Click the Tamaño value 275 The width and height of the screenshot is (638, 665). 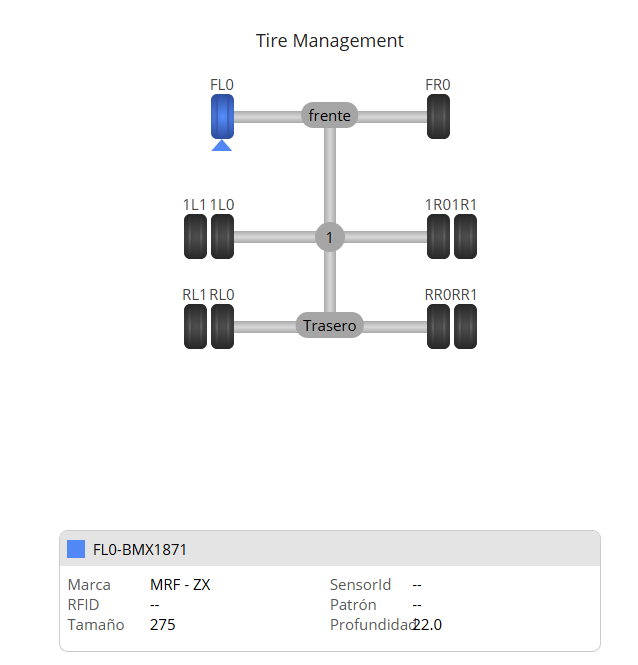pyautogui.click(x=162, y=625)
